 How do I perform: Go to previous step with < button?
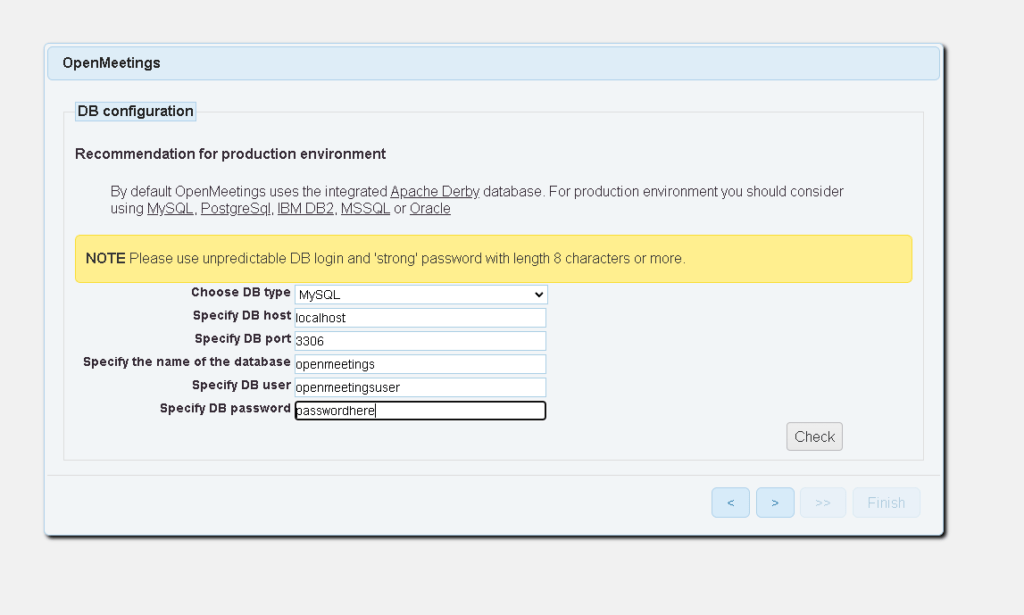[x=730, y=503]
